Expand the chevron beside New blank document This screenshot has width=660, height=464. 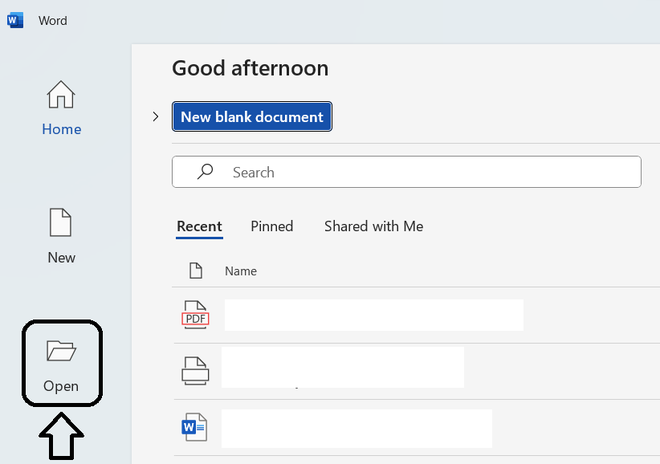tap(155, 117)
